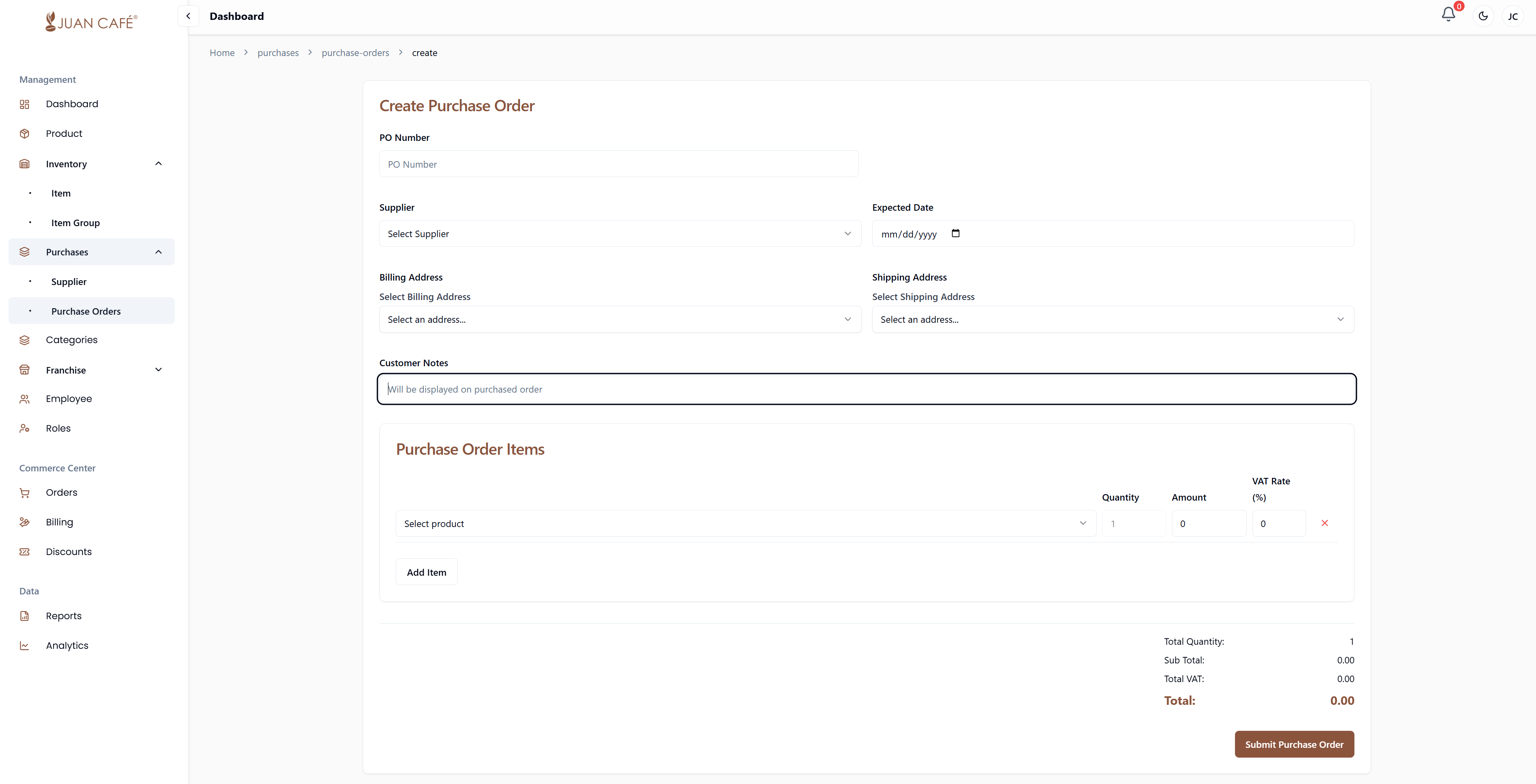
Task: Click the PO Number input field
Action: pyautogui.click(x=618, y=164)
